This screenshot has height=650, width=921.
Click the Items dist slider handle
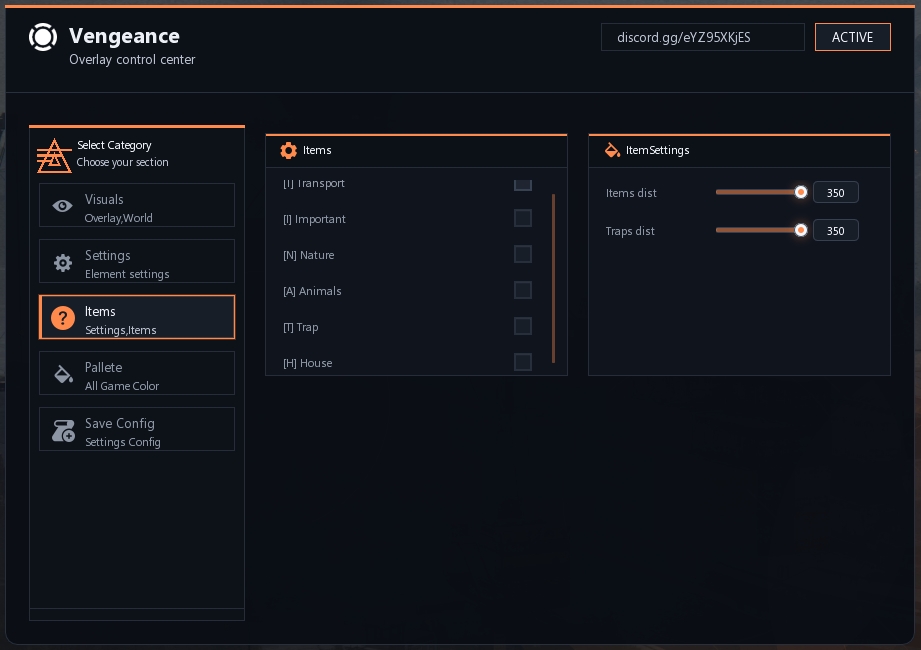tap(801, 192)
